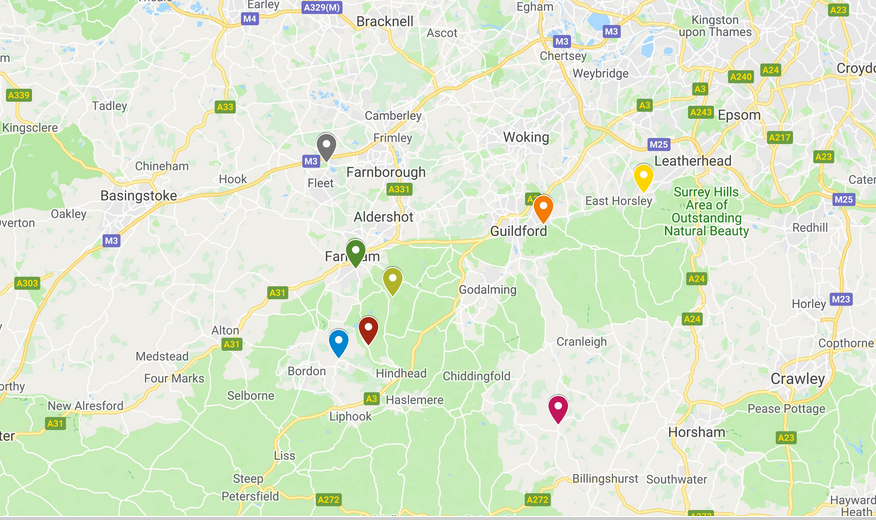This screenshot has height=520, width=876.
Task: Click the Bracknell town label
Action: click(385, 22)
